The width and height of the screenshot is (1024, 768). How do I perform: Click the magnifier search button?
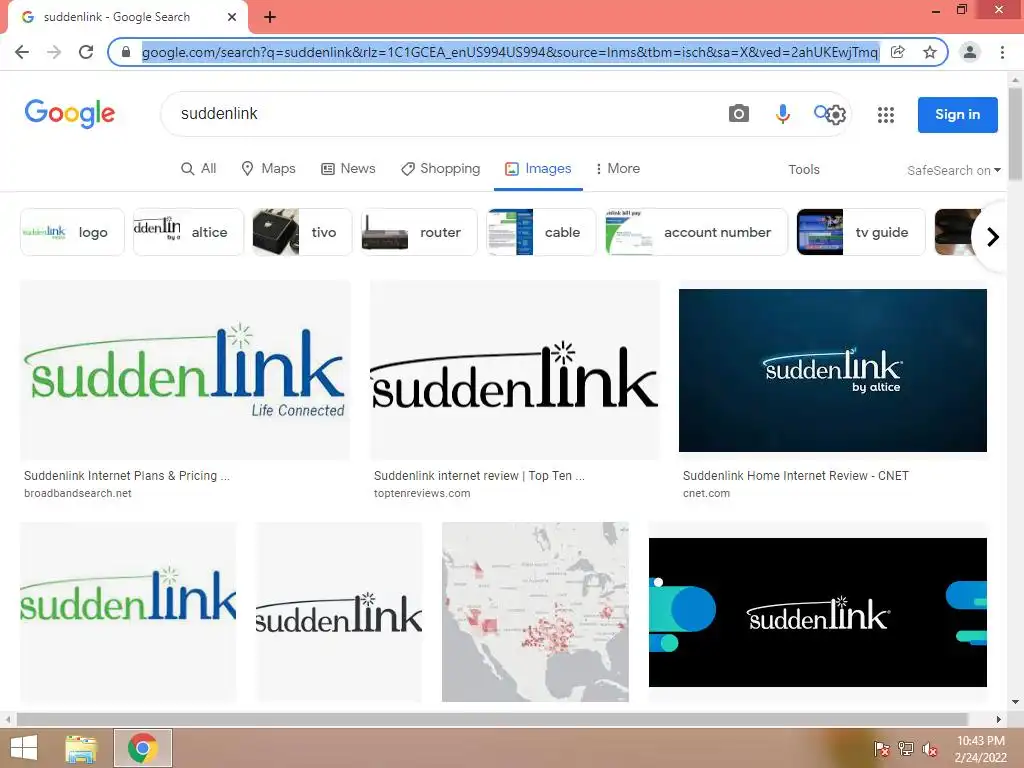tap(821, 112)
